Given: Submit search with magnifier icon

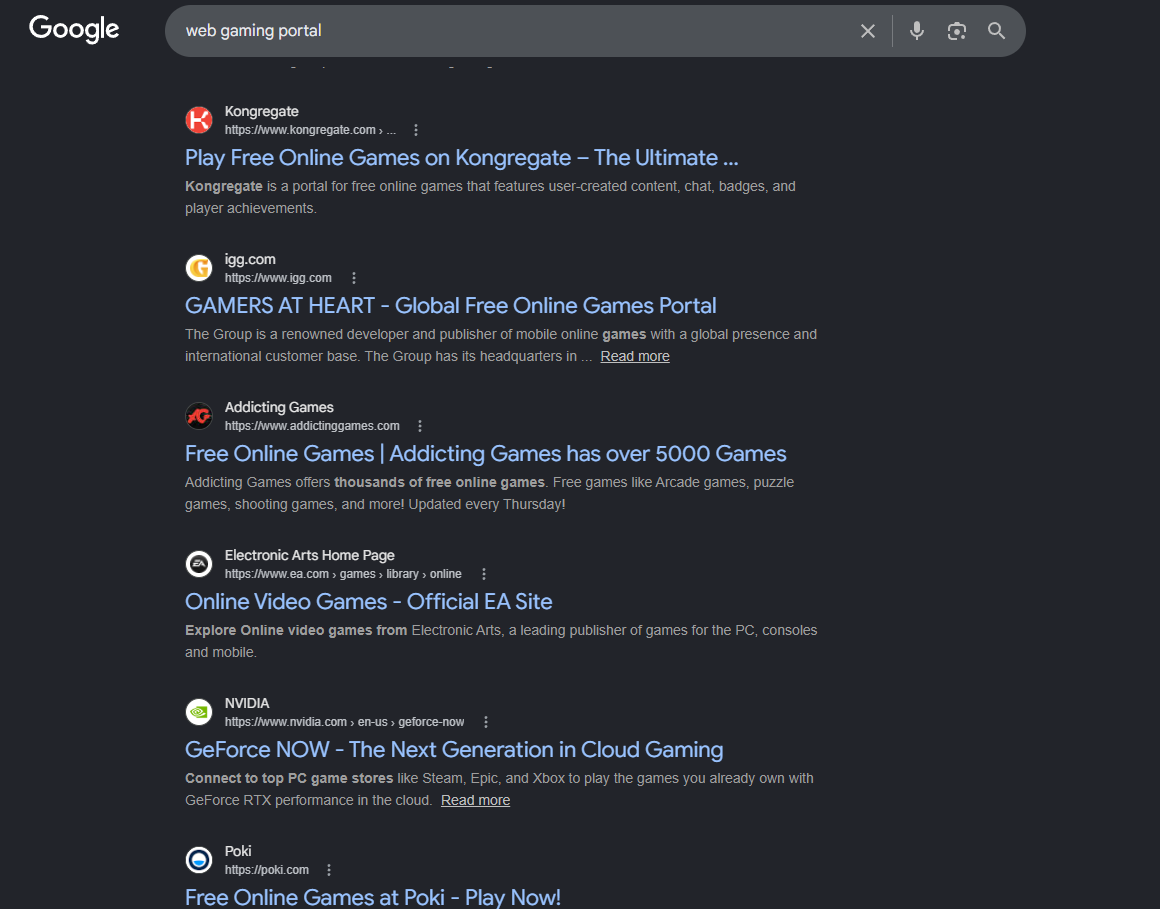Looking at the screenshot, I should 997,31.
